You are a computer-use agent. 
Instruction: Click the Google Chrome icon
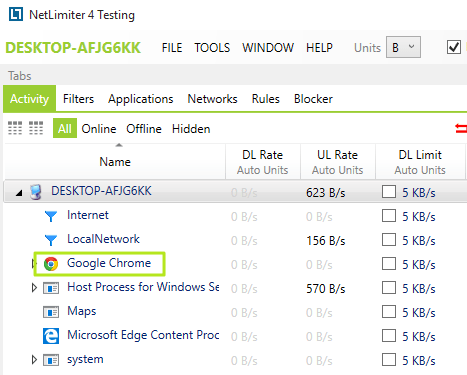pyautogui.click(x=51, y=264)
